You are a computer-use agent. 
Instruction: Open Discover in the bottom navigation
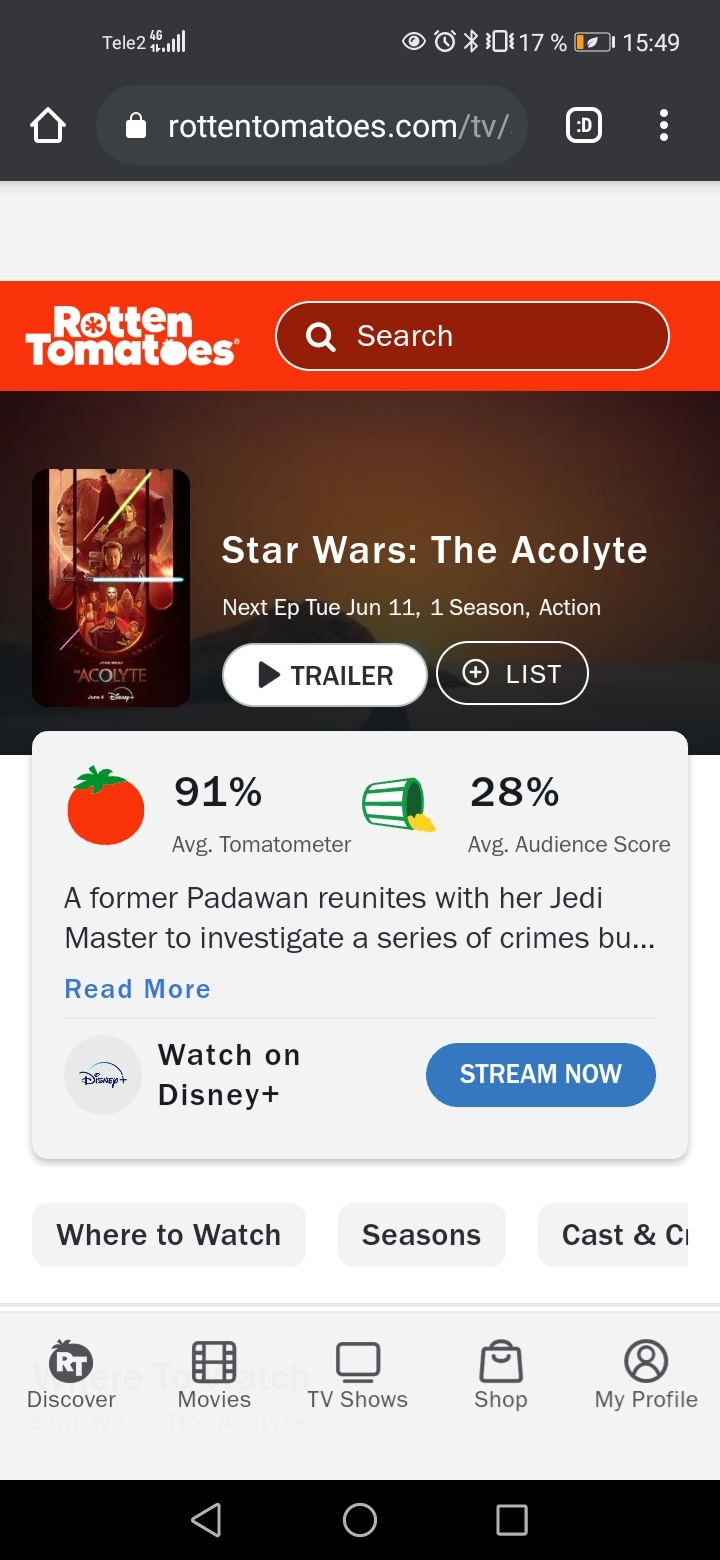(71, 1375)
